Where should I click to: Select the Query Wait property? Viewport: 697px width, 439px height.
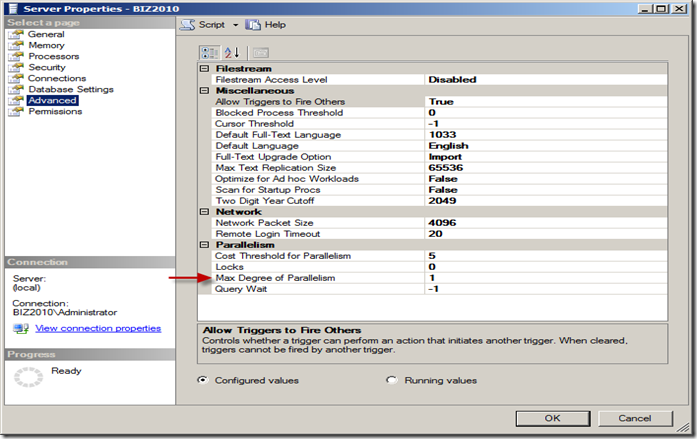pyautogui.click(x=241, y=289)
